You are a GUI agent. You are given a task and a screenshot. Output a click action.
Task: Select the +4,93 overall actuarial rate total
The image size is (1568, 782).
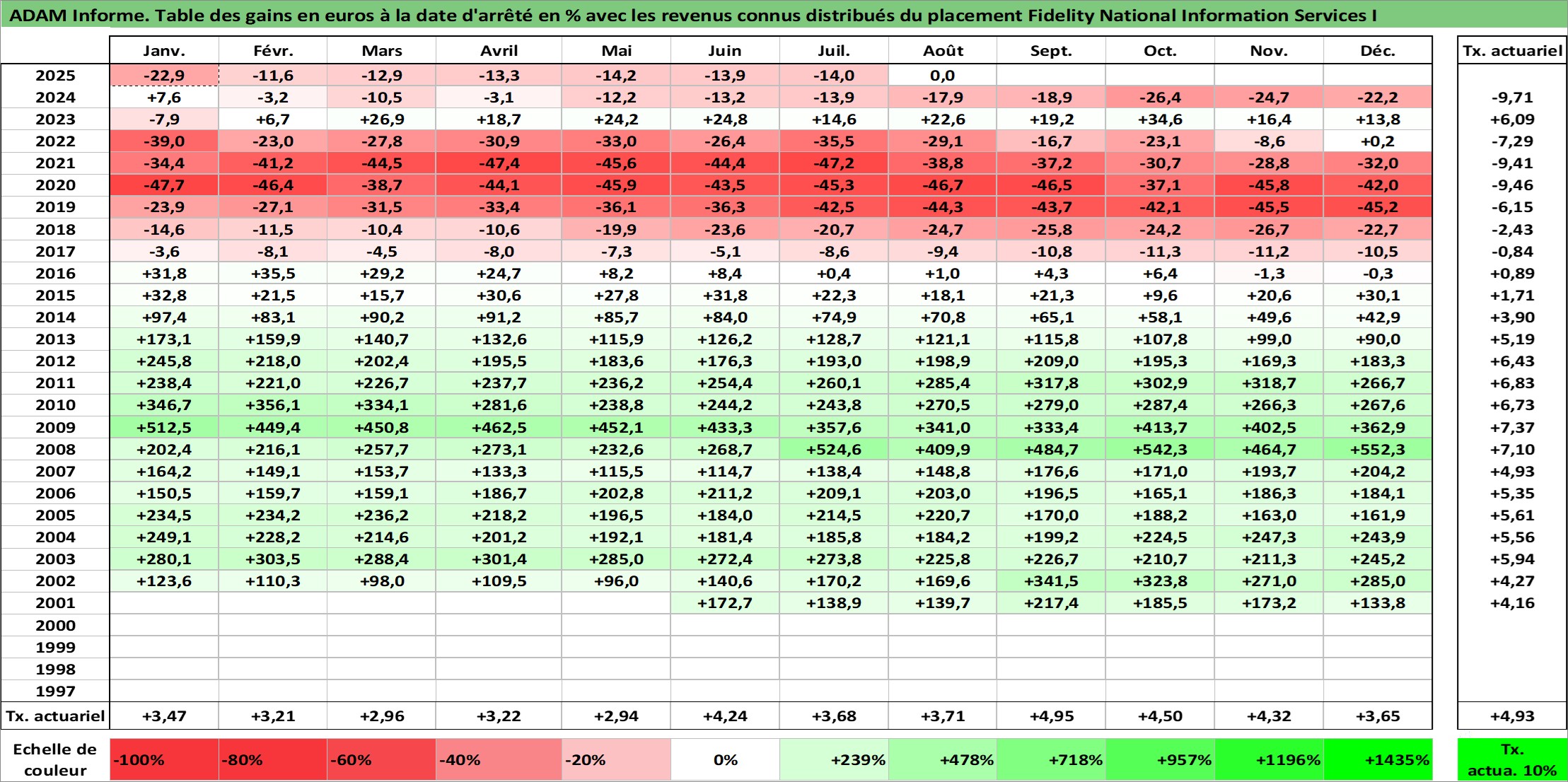tap(1512, 716)
